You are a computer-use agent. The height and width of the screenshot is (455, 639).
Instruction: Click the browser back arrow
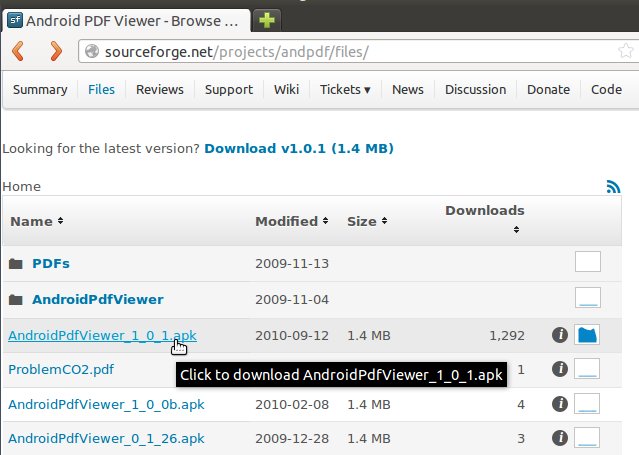(x=18, y=51)
